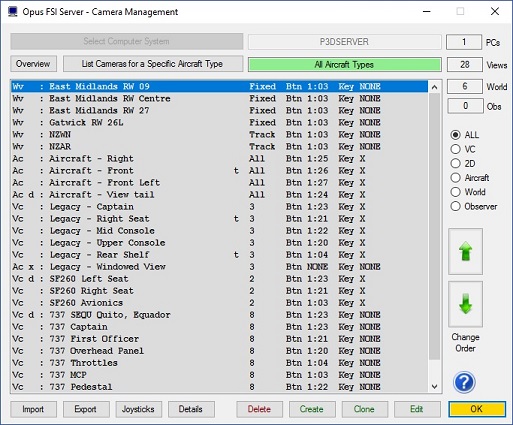Select the NZAR camera row
The width and height of the screenshot is (513, 425).
tap(220, 147)
